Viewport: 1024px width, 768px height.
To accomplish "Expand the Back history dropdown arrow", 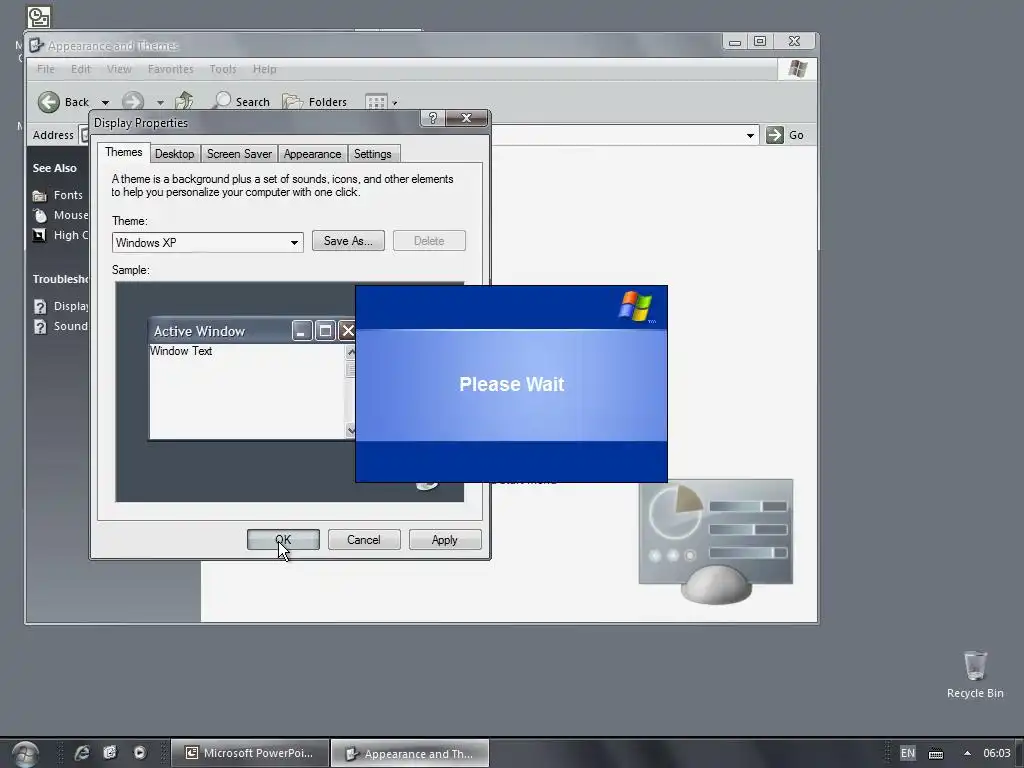I will [105, 103].
